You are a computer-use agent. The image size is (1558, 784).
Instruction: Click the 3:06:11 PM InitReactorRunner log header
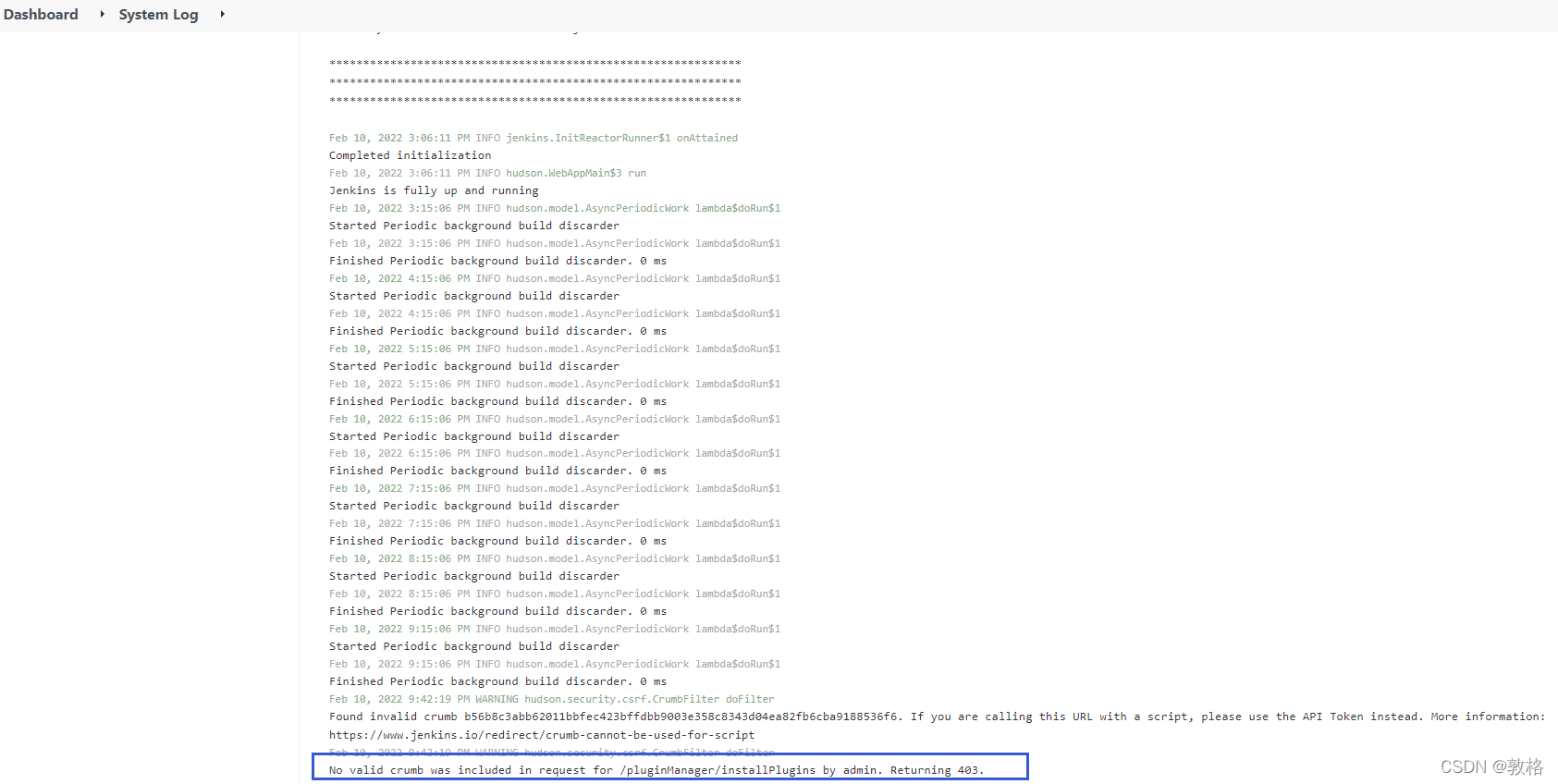click(534, 138)
